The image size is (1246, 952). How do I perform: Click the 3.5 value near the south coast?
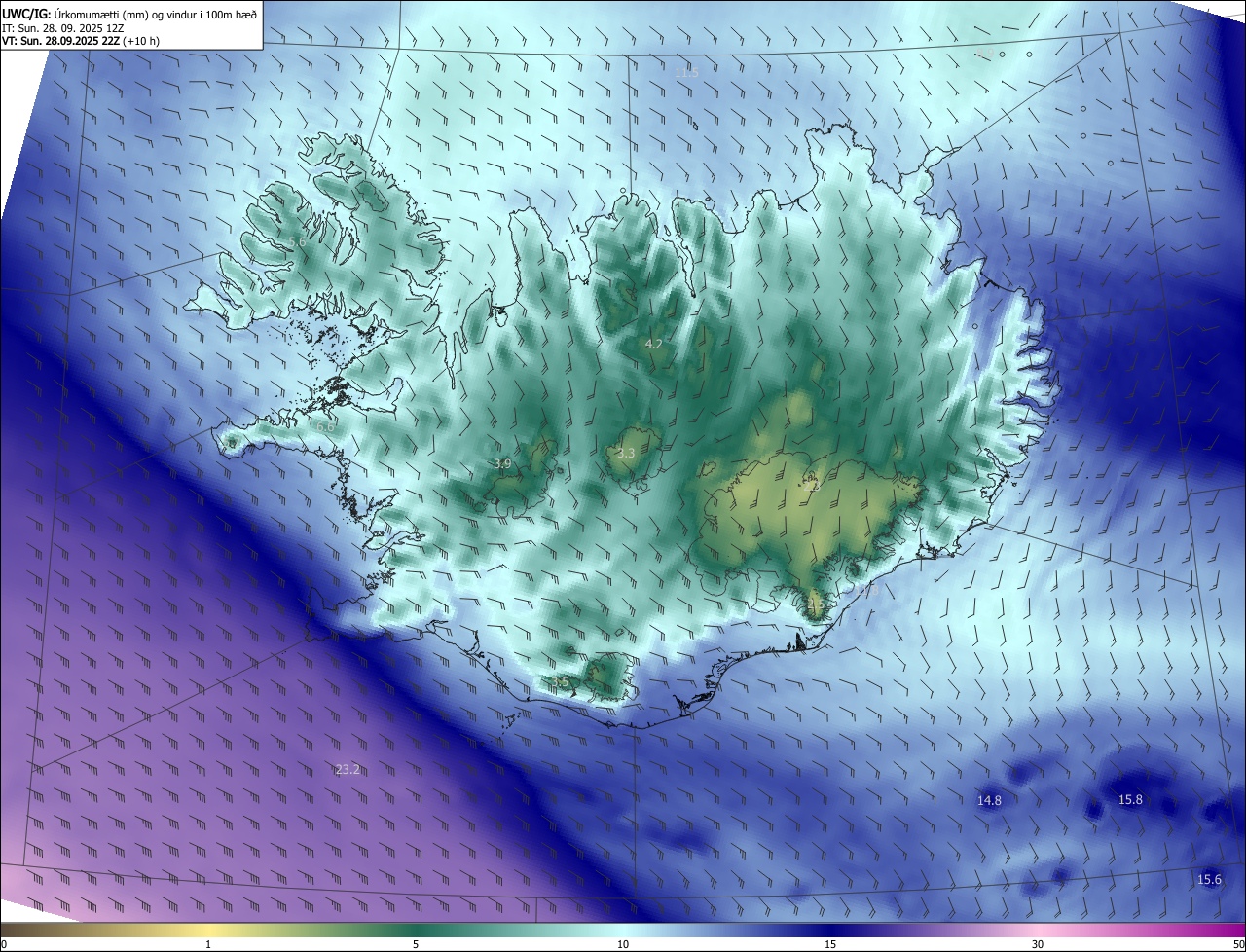[x=559, y=682]
